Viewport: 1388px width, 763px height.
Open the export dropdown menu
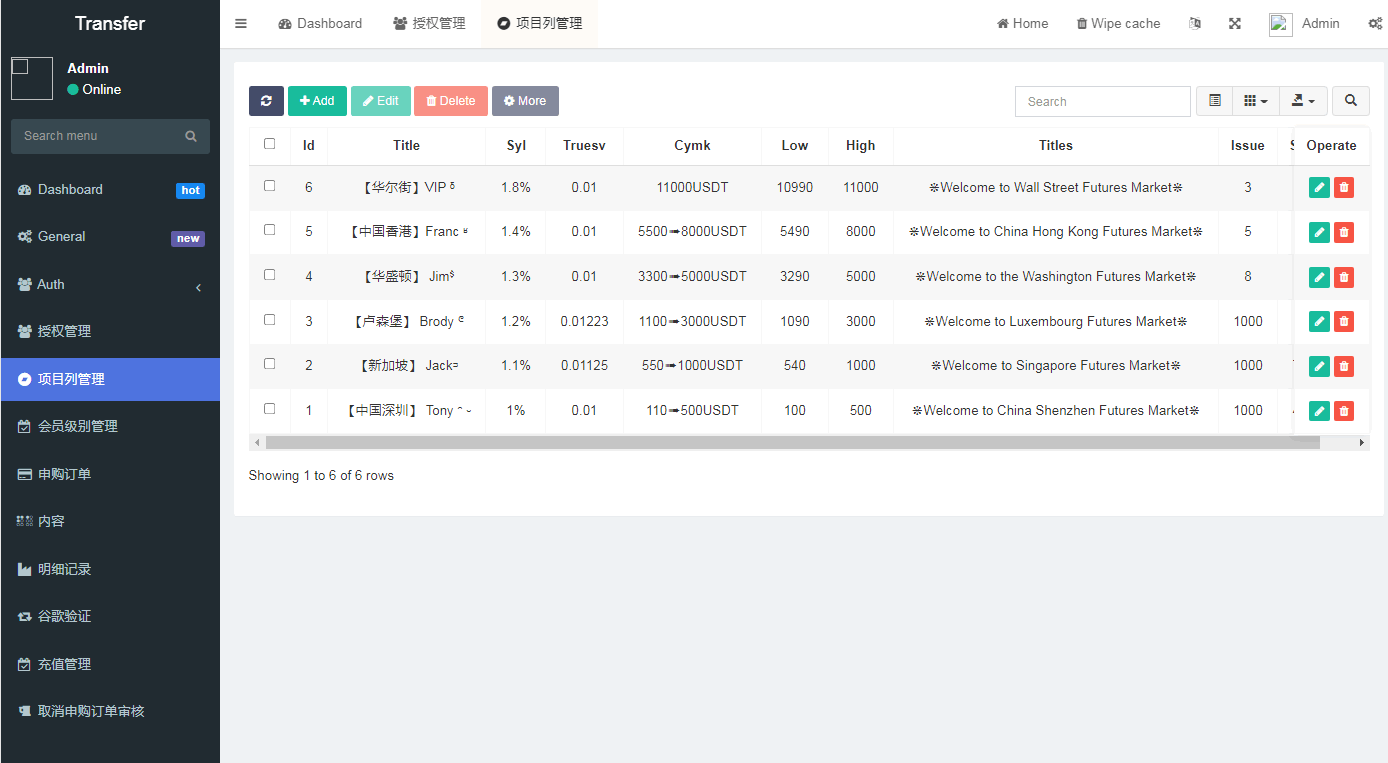[1303, 101]
